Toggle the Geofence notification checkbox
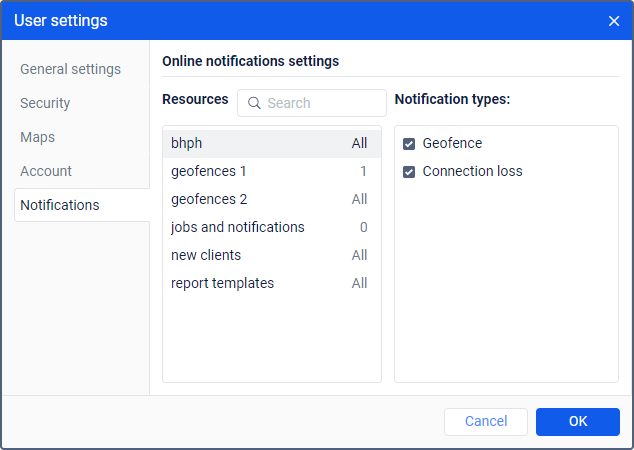Image resolution: width=634 pixels, height=450 pixels. pos(409,144)
